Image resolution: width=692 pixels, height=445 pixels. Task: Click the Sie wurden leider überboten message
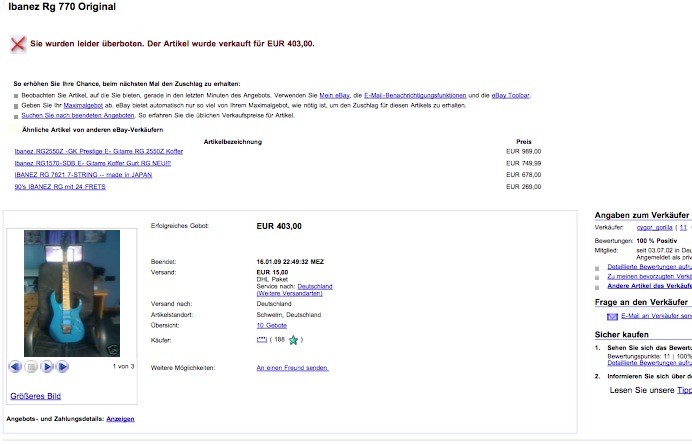tap(172, 44)
